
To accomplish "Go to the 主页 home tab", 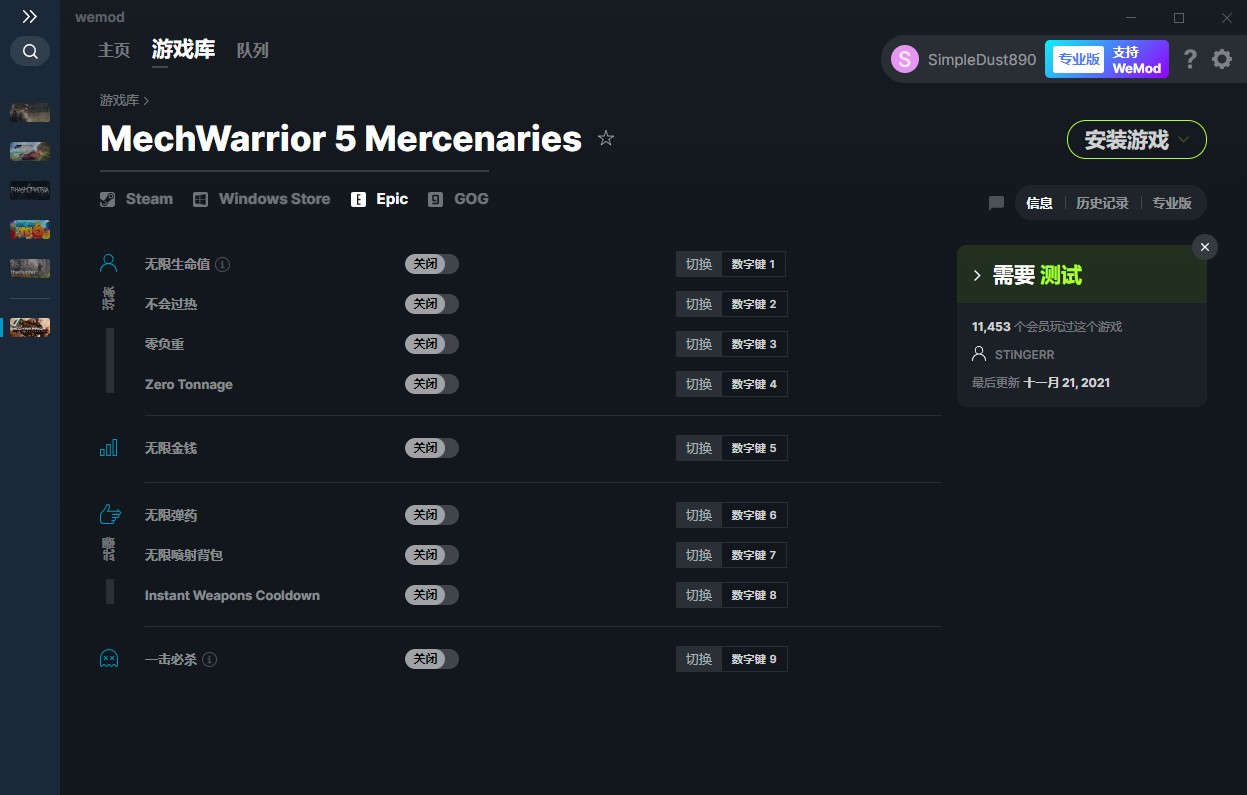I will click(x=114, y=50).
